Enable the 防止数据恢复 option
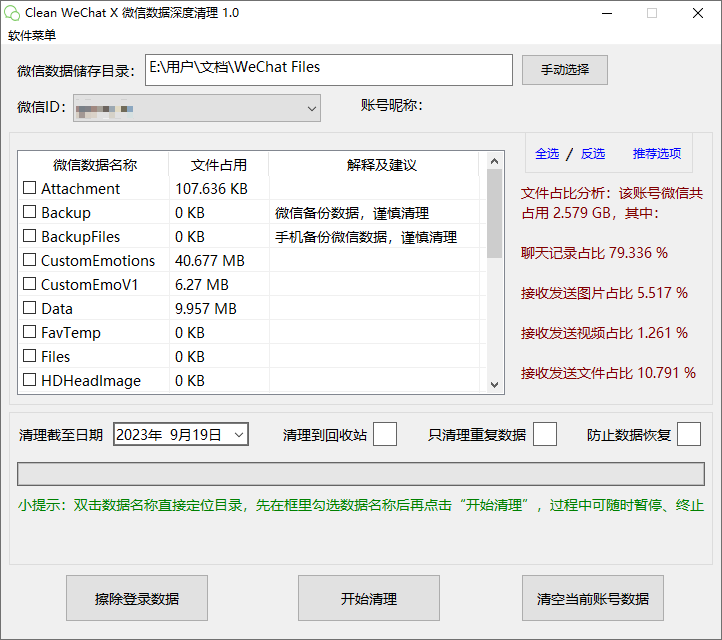The height and width of the screenshot is (640, 722). (x=689, y=434)
